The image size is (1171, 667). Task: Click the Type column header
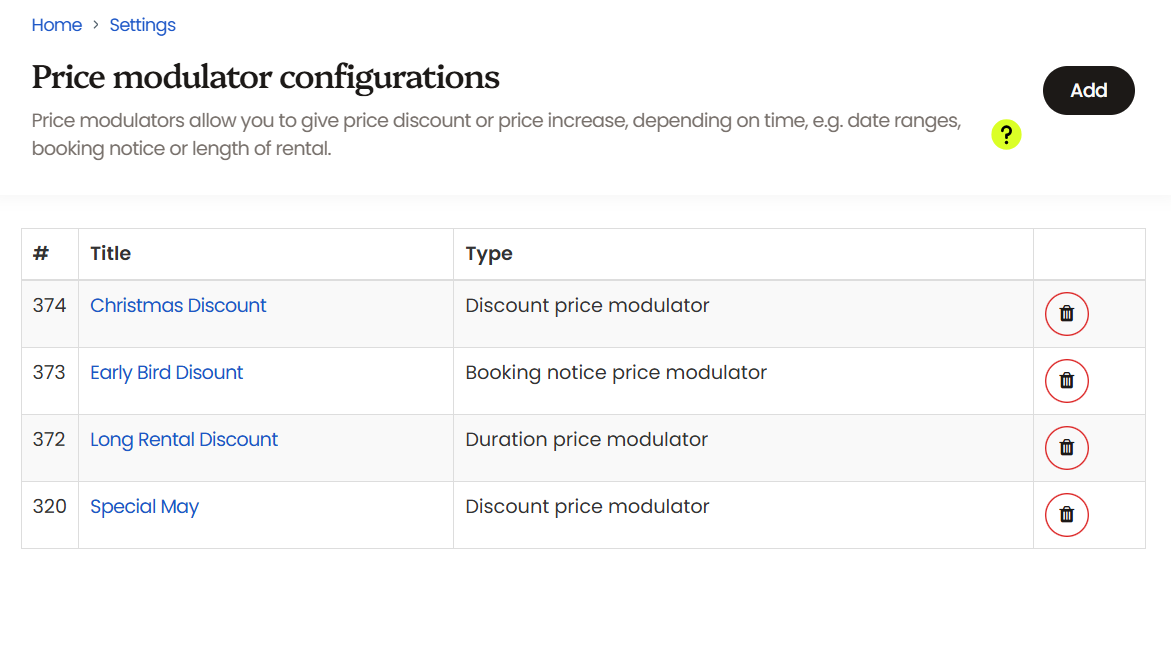[489, 254]
